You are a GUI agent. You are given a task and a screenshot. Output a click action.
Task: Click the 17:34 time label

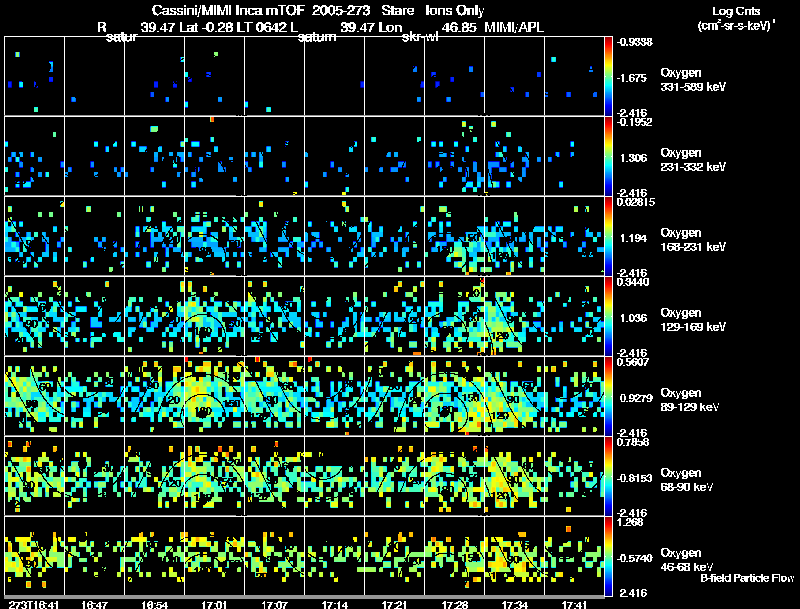click(514, 604)
